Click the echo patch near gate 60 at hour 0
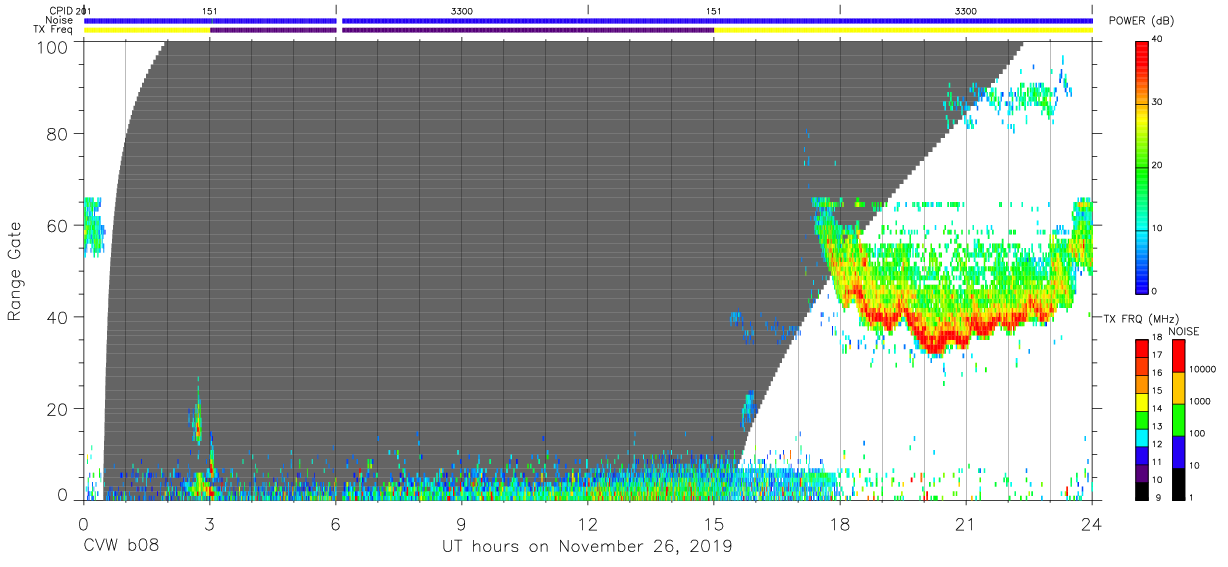 (x=92, y=226)
